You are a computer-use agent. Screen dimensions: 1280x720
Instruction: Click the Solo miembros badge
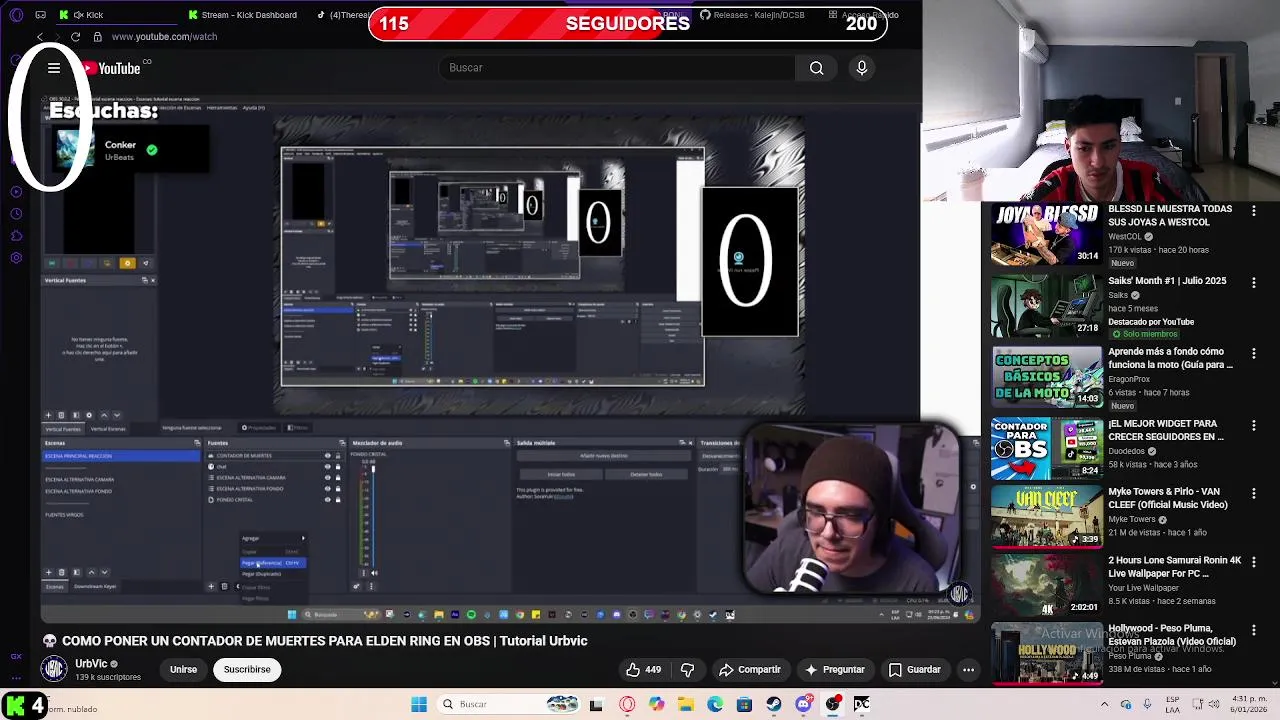click(x=1145, y=334)
